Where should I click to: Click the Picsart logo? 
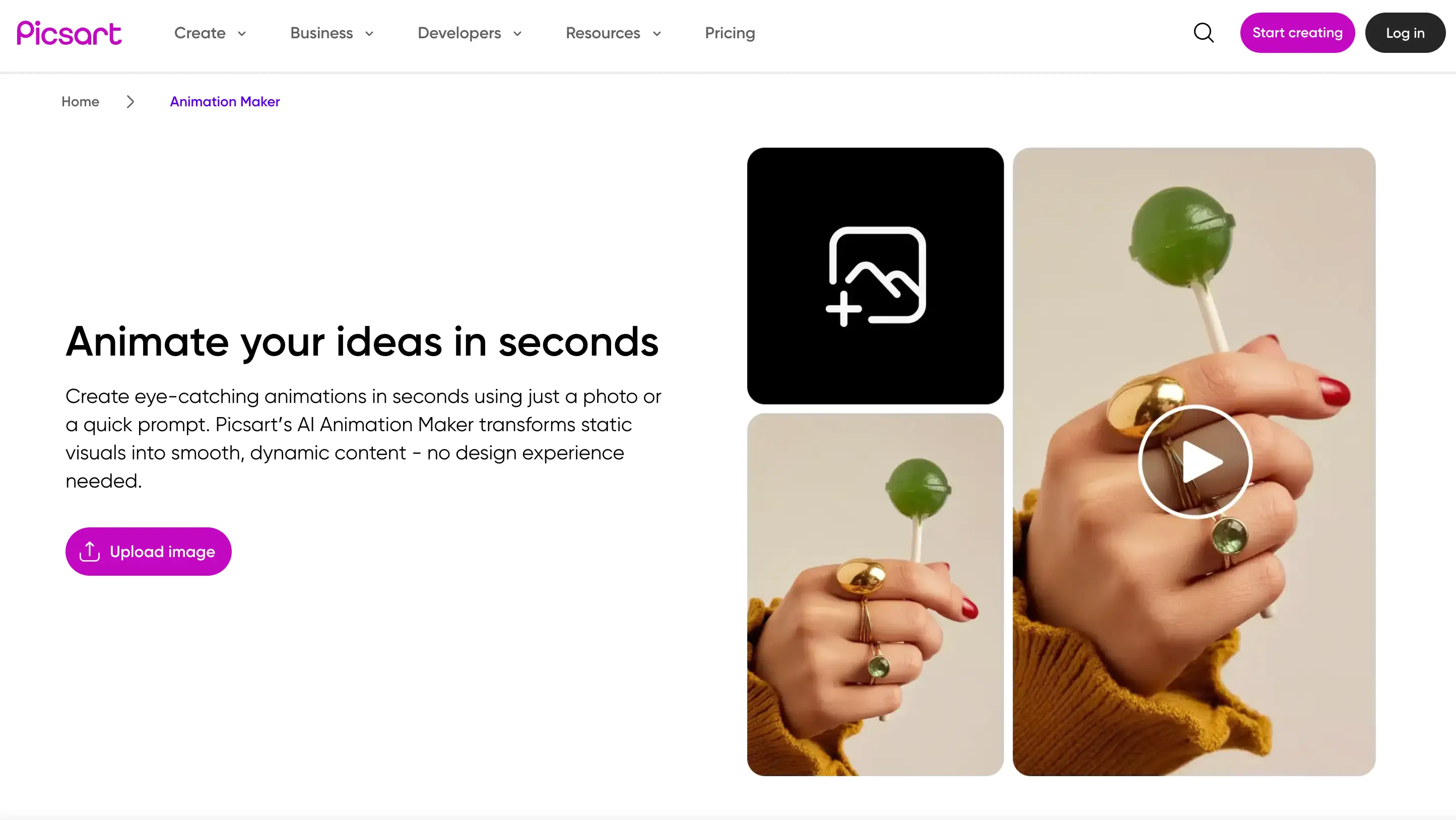(69, 33)
